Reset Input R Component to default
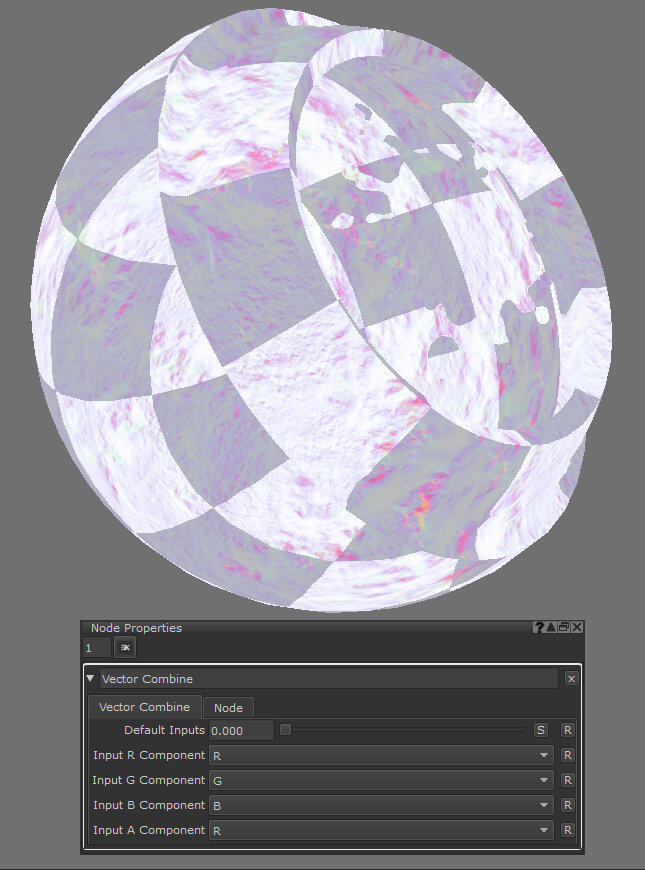Screen dimensions: 645x870 pos(568,755)
